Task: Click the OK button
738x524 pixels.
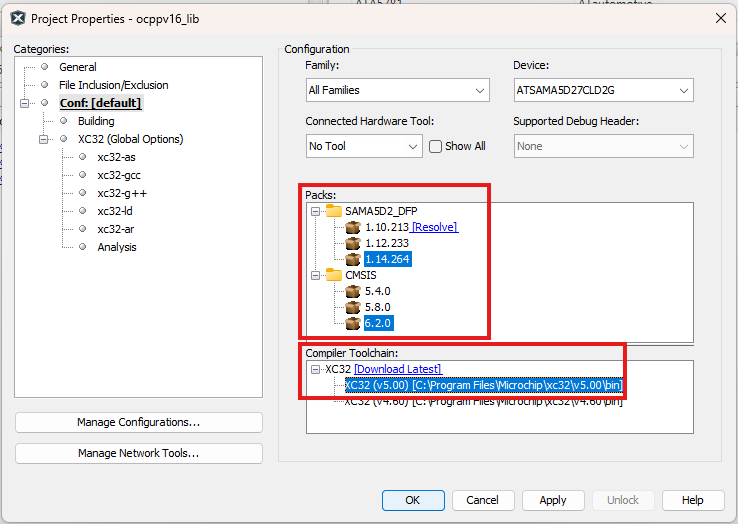Action: 413,500
